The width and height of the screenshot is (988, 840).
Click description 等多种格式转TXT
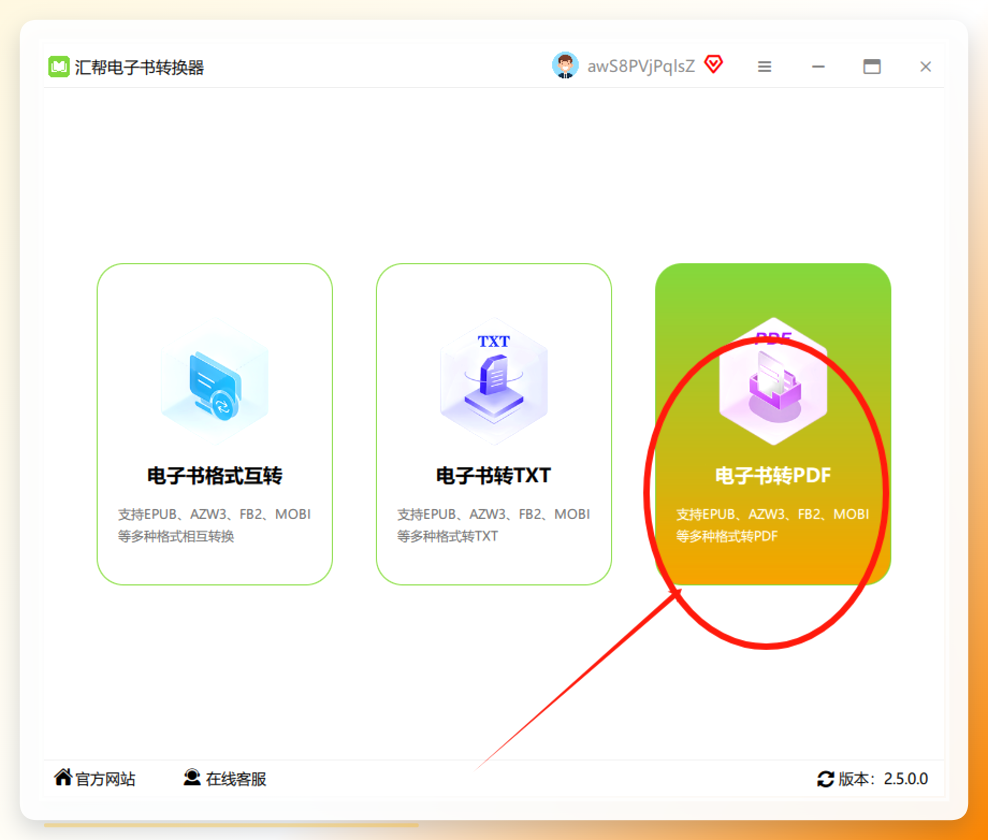click(447, 536)
